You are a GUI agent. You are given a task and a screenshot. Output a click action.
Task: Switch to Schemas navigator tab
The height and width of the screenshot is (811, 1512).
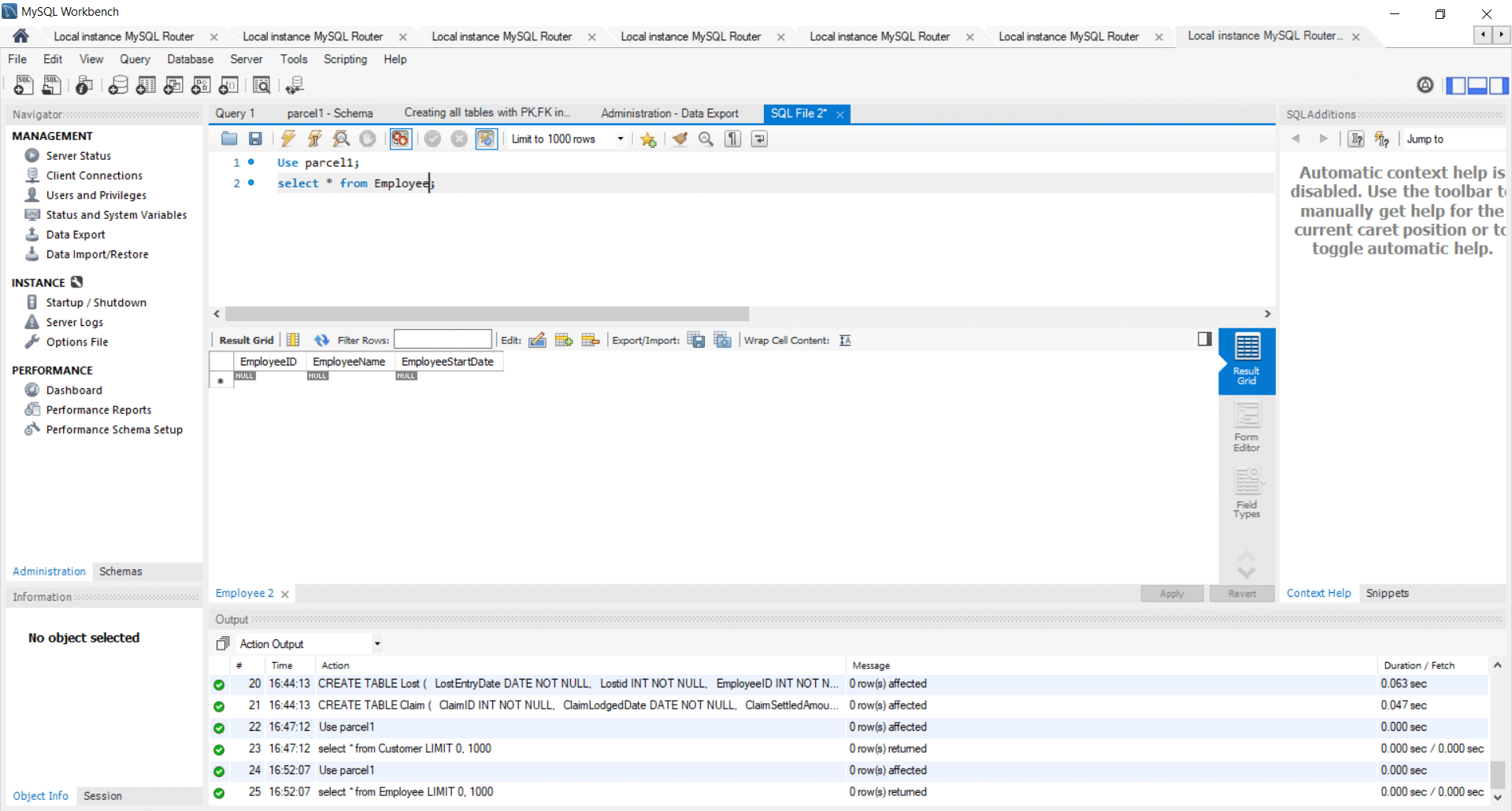pos(120,572)
